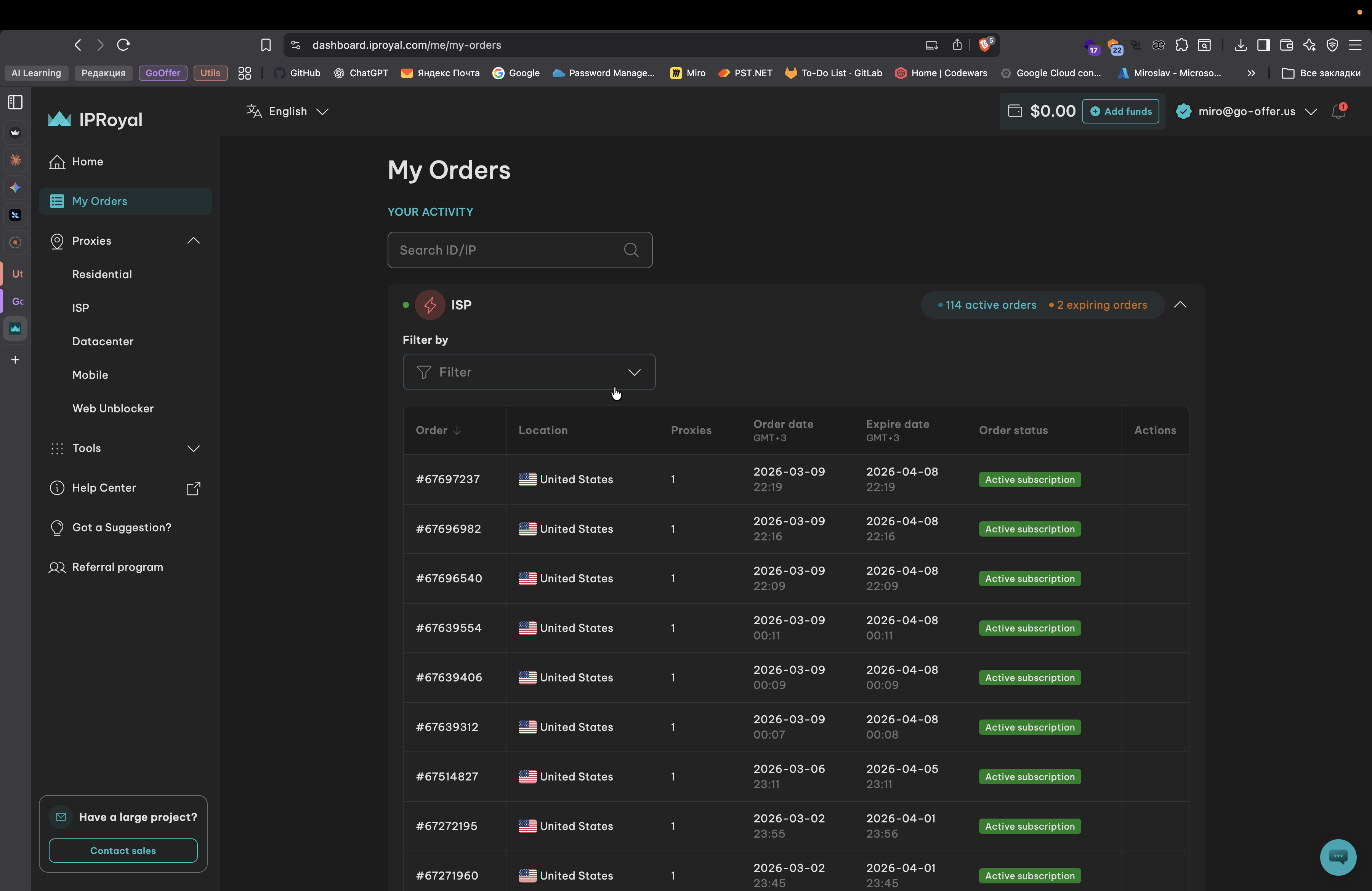1372x891 pixels.
Task: Bookmark this page with bookmark icon
Action: coord(266,45)
